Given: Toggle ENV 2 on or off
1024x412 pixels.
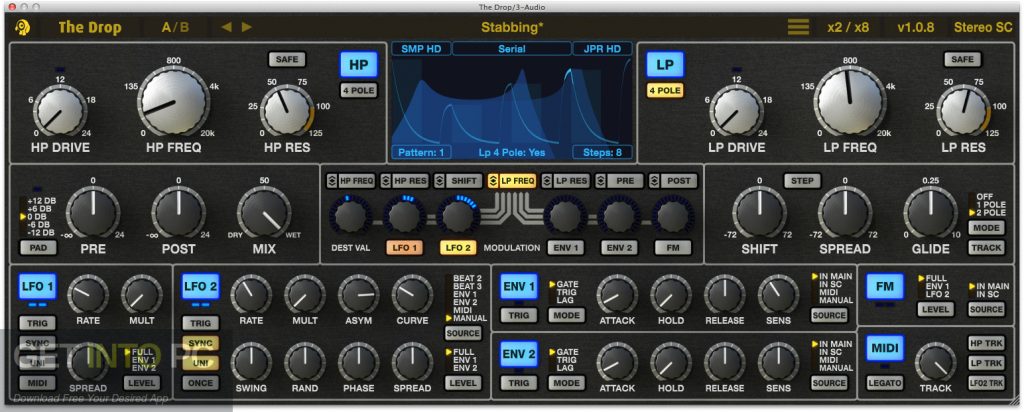Looking at the screenshot, I should [x=519, y=353].
